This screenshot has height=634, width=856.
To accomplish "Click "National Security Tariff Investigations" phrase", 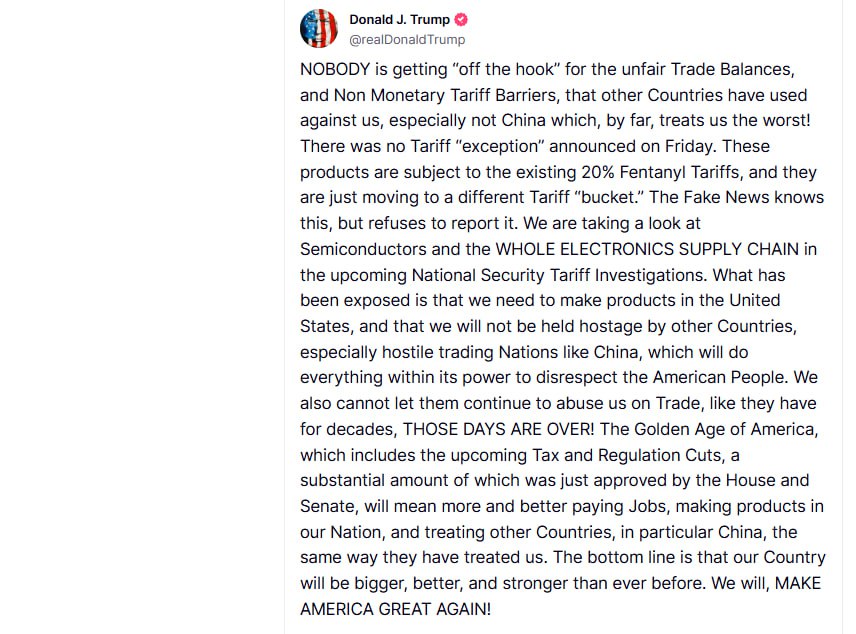I will [x=557, y=275].
